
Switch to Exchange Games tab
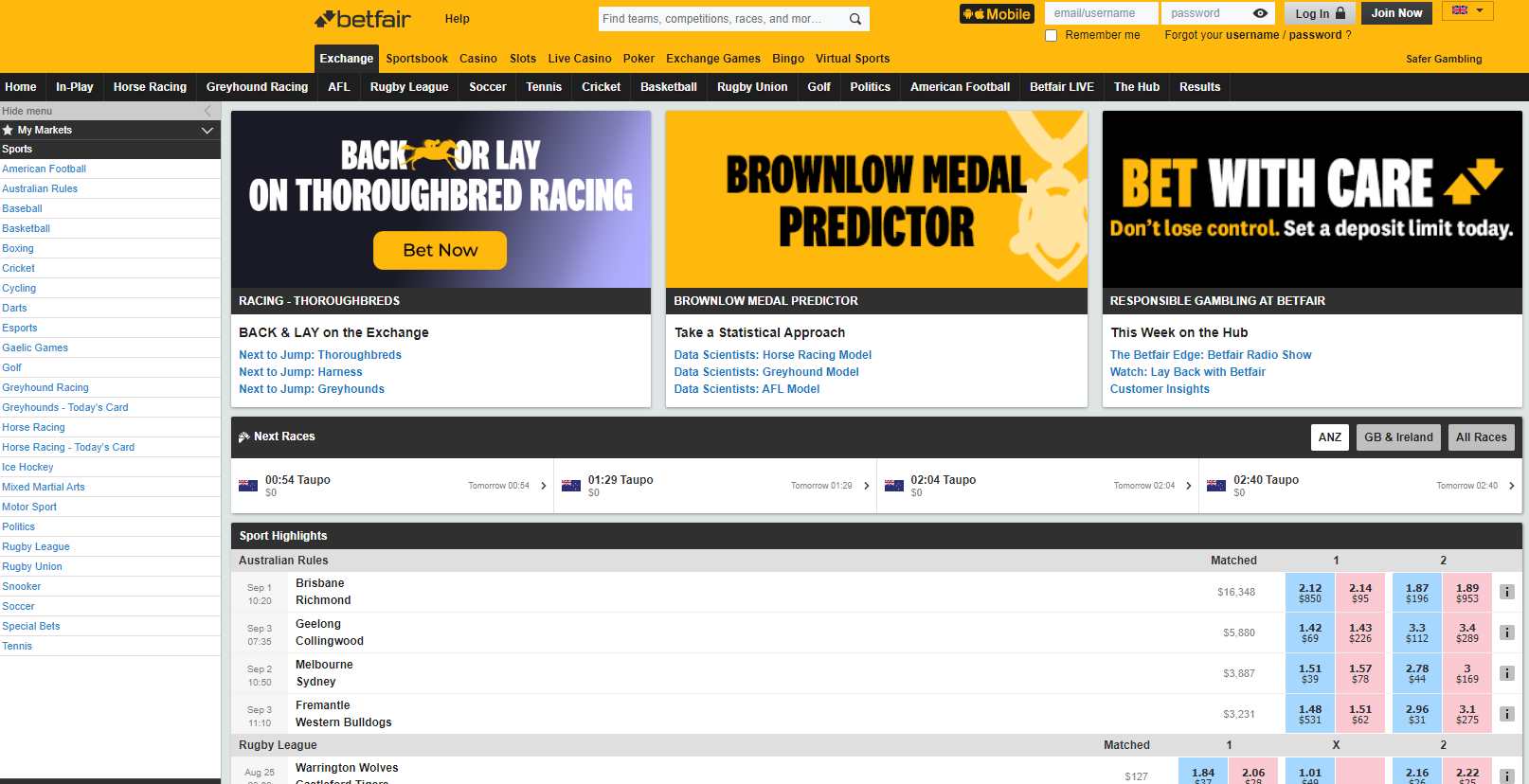tap(713, 59)
